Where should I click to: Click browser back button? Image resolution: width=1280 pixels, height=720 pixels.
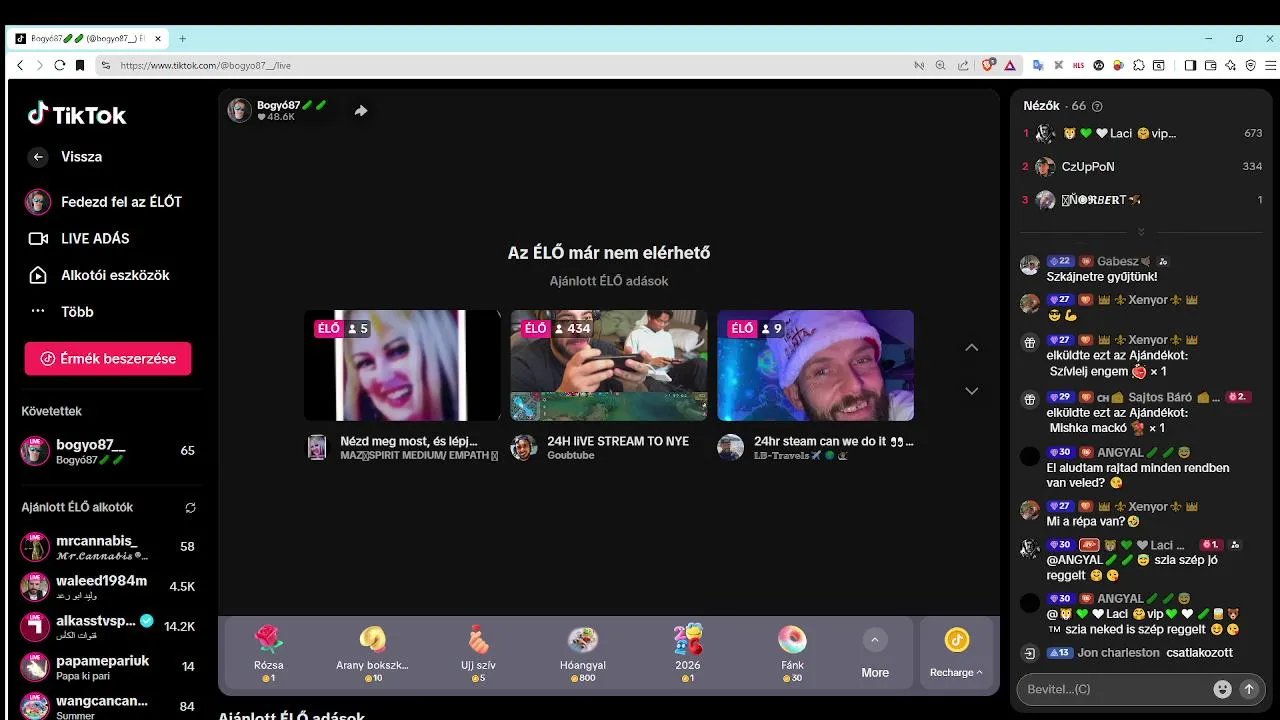[19, 65]
